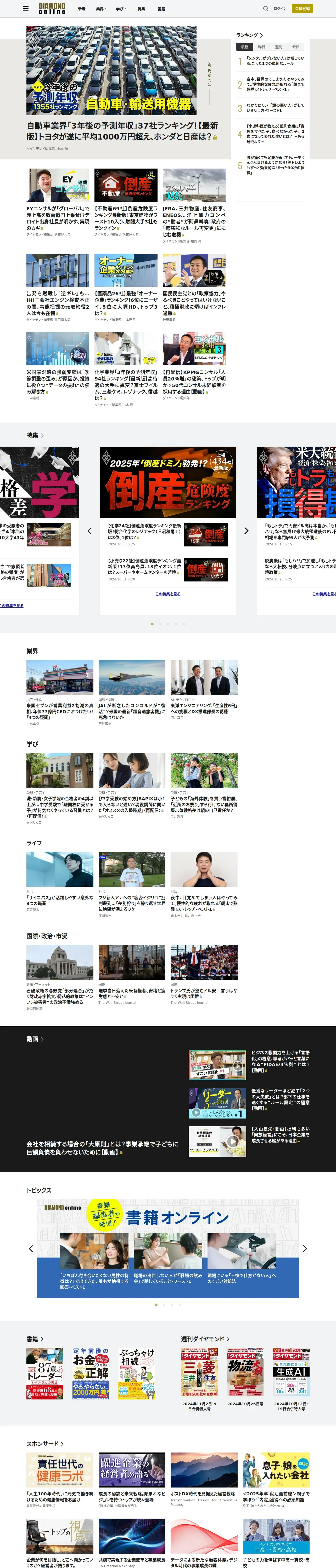
Task: Select the 新着 menu item
Action: (x=82, y=9)
